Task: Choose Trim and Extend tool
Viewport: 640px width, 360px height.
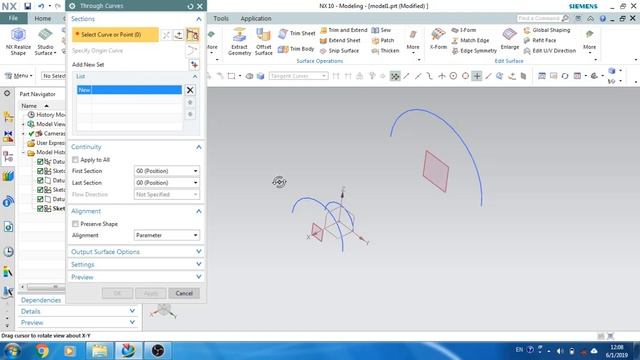Action: point(344,30)
